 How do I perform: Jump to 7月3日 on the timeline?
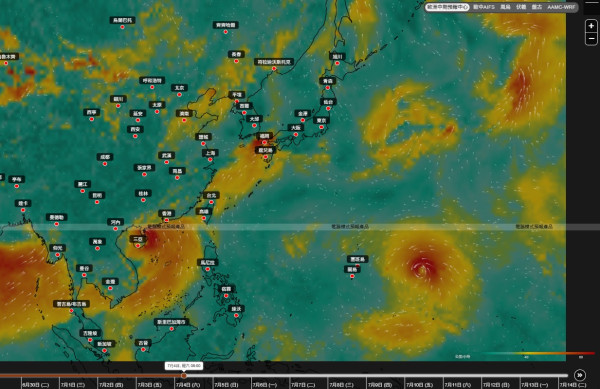tap(149, 385)
